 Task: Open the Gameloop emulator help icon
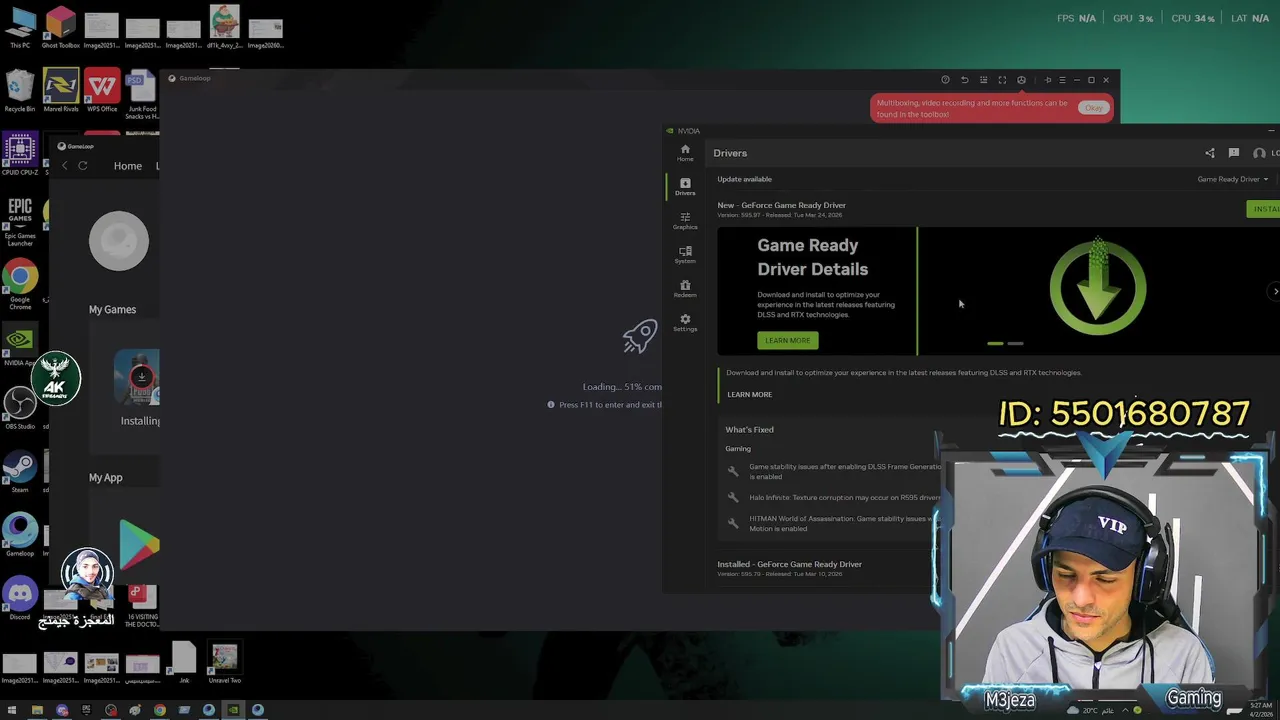tap(945, 80)
